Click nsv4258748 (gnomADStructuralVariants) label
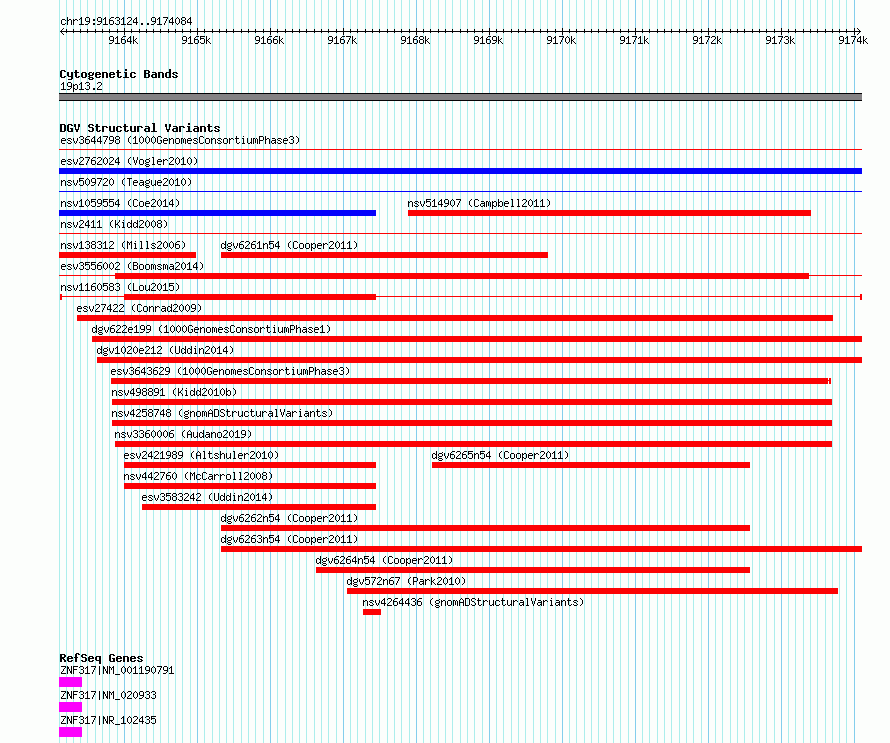890x743 pixels. tap(222, 413)
